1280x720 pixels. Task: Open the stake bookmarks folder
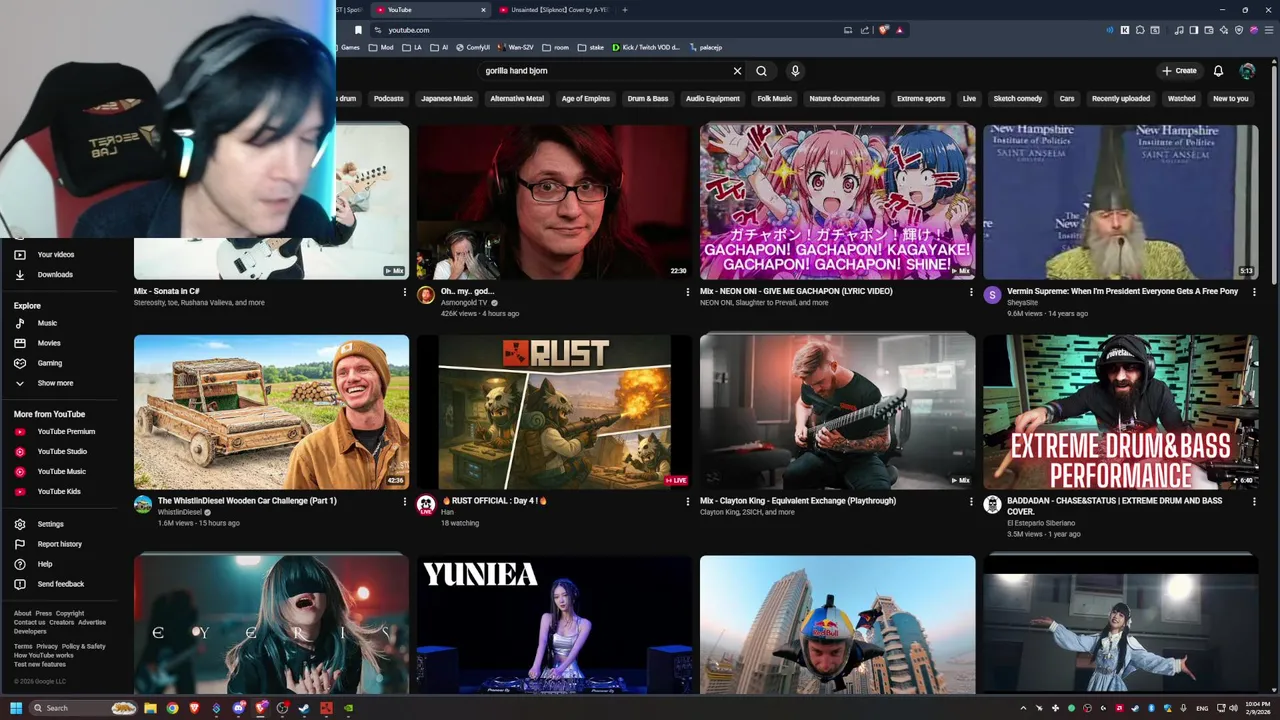point(590,47)
